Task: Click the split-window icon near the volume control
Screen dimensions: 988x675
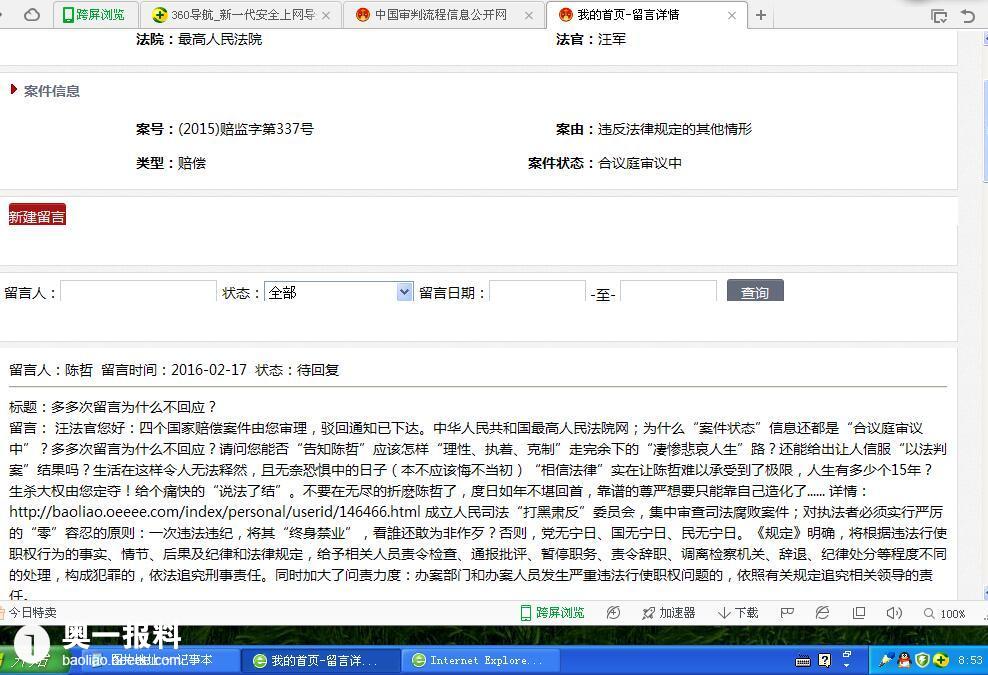Action: [x=857, y=613]
